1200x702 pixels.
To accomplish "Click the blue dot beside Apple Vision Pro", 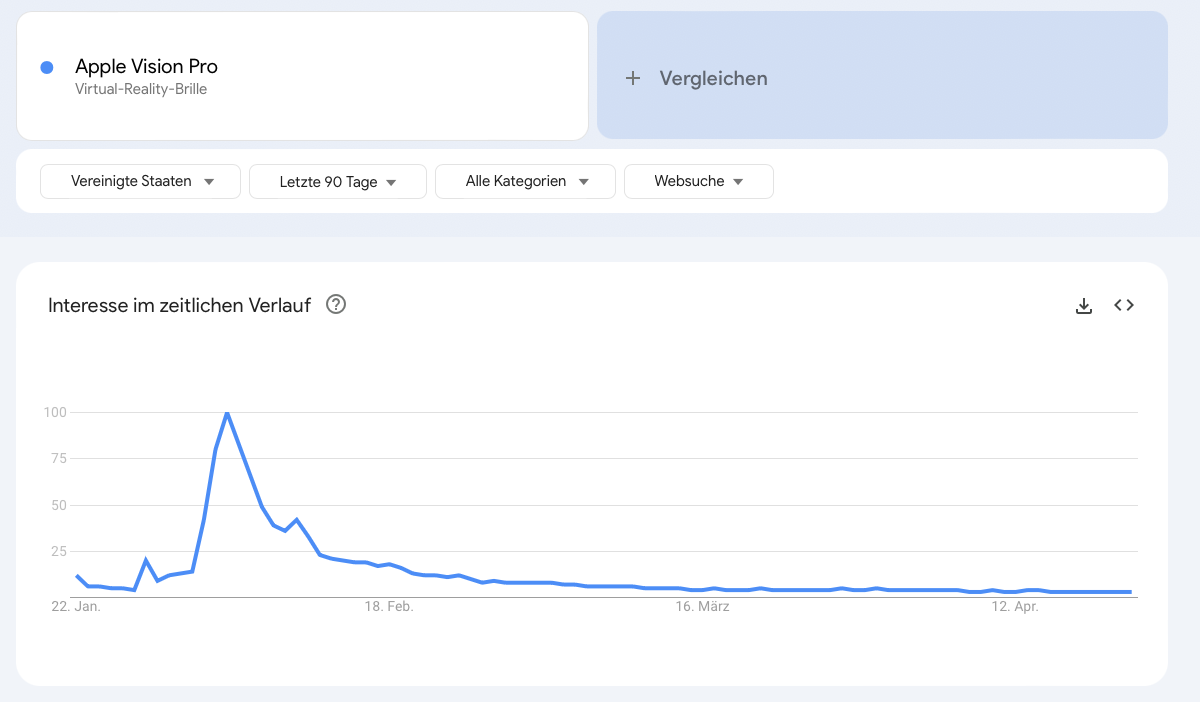I will pos(46,67).
